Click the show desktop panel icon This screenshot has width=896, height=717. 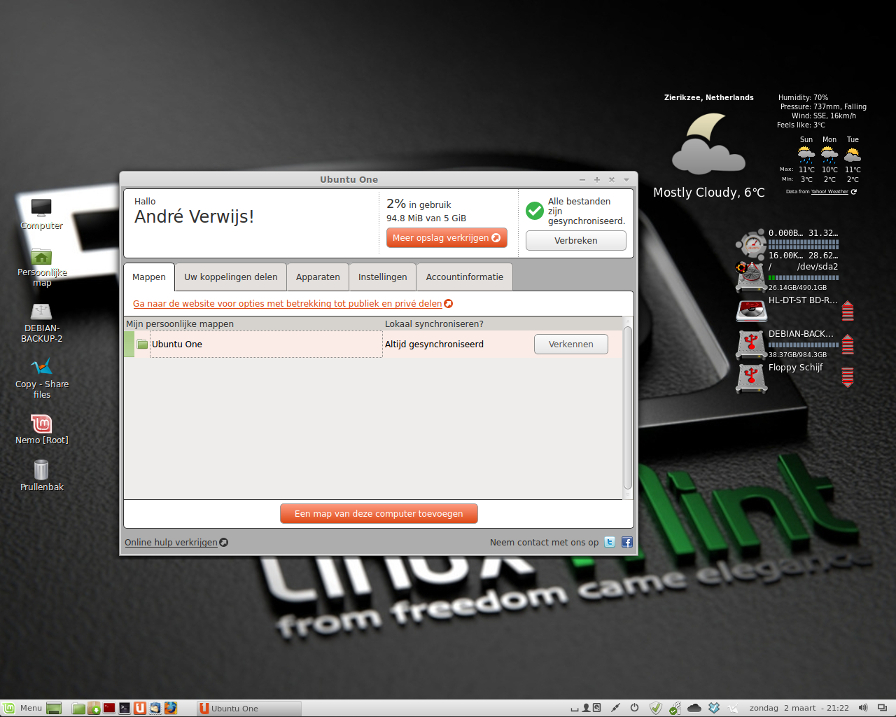(54, 708)
